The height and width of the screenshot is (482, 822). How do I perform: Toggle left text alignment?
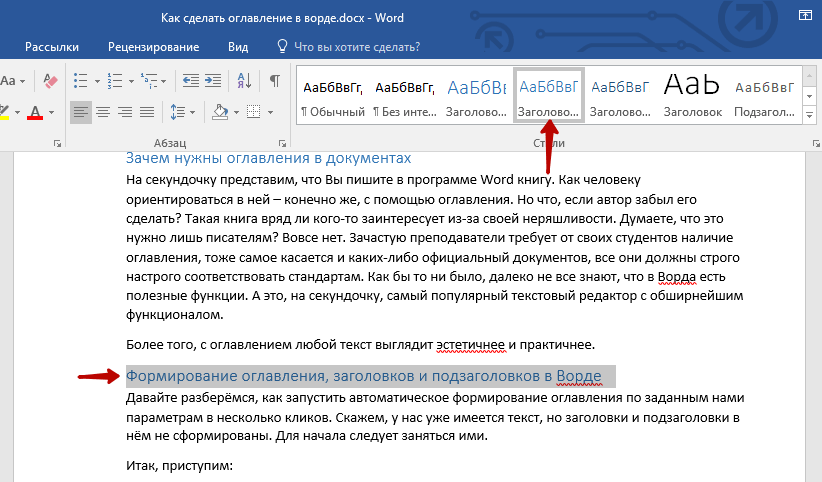81,111
